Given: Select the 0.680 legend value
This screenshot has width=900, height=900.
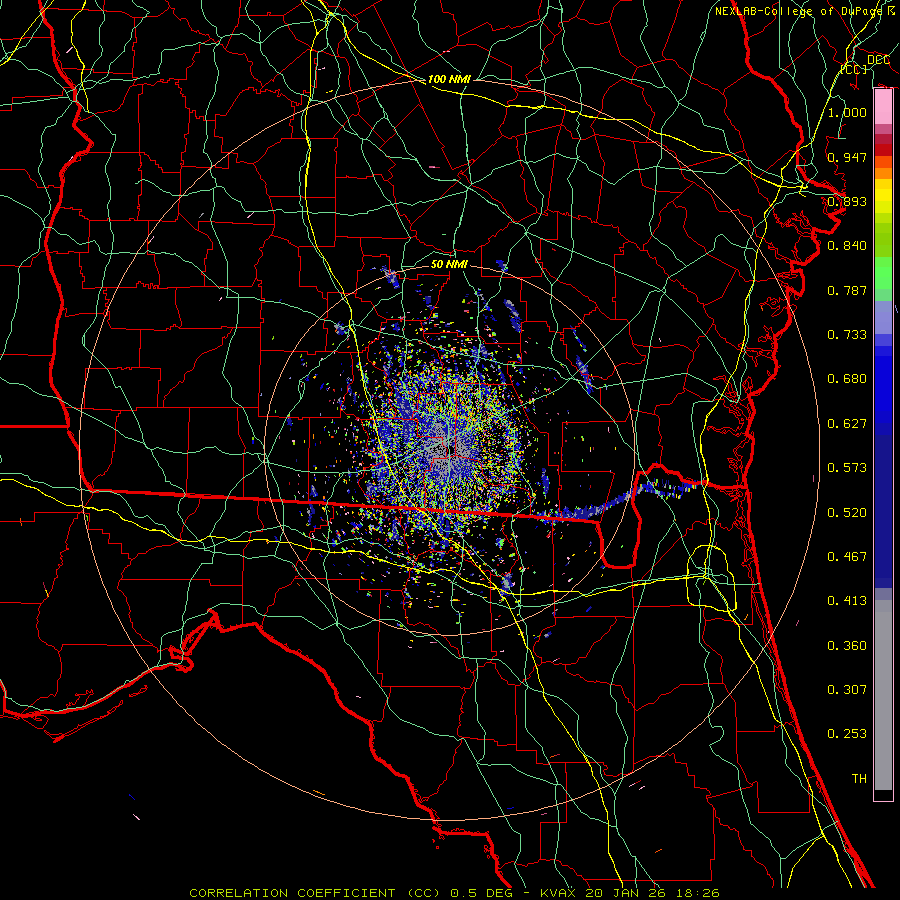Looking at the screenshot, I should (x=847, y=379).
